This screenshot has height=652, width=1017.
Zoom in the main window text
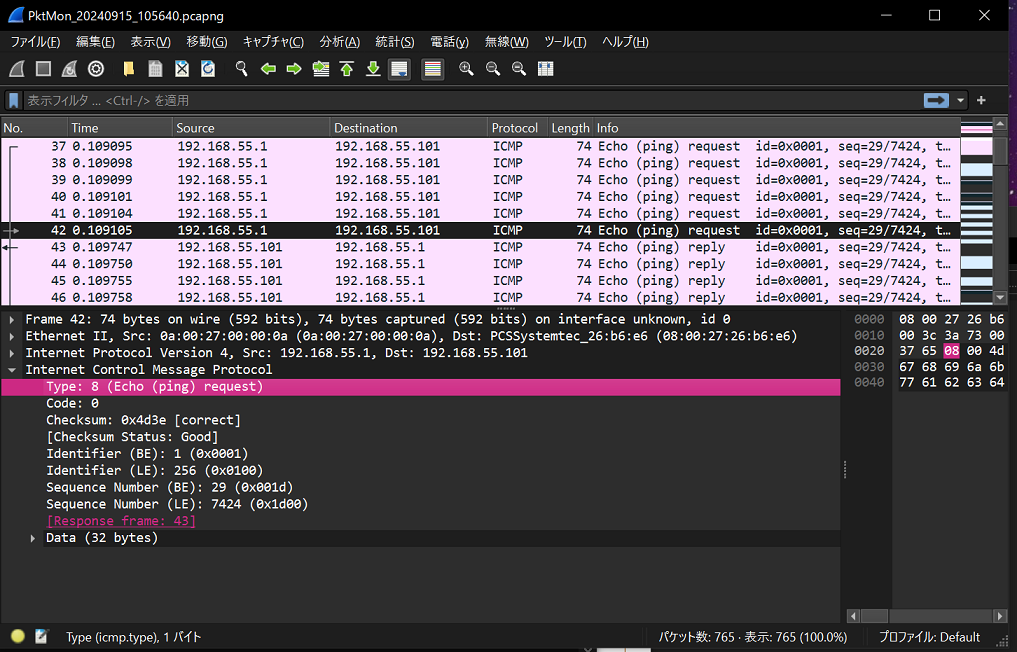[466, 69]
